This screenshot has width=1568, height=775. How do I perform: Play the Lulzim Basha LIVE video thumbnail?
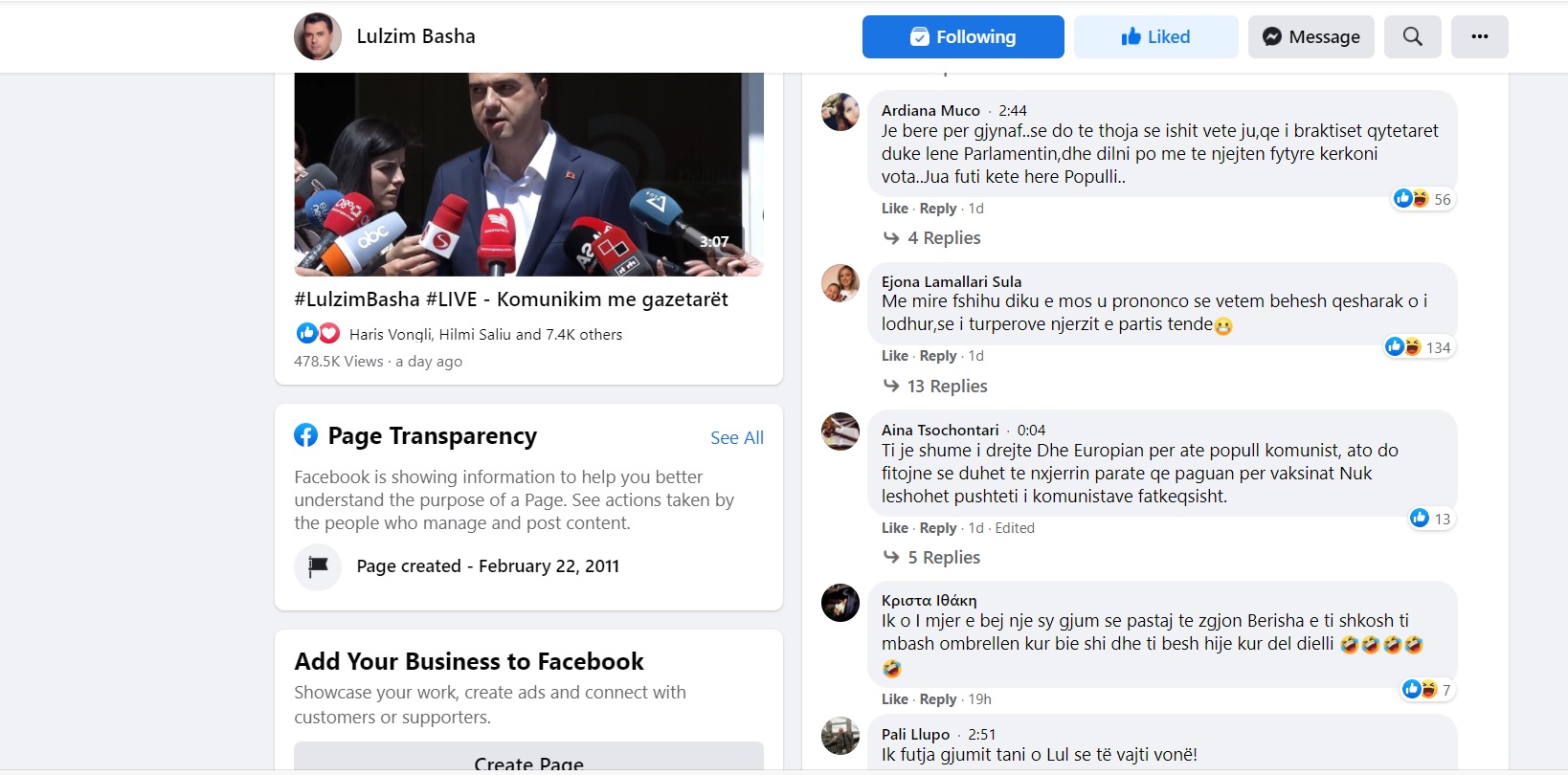point(528,174)
